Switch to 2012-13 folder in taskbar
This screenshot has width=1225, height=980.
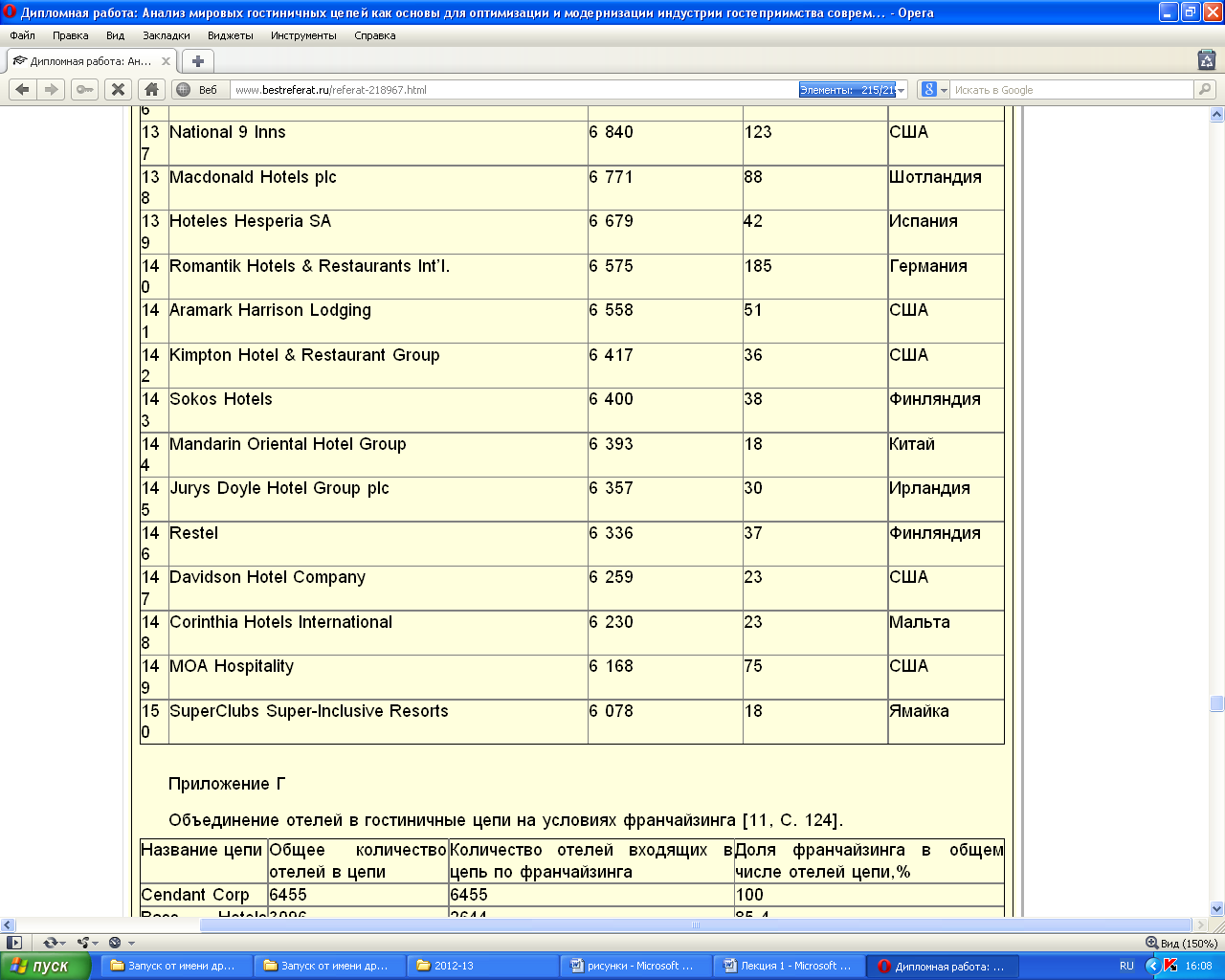coord(482,966)
